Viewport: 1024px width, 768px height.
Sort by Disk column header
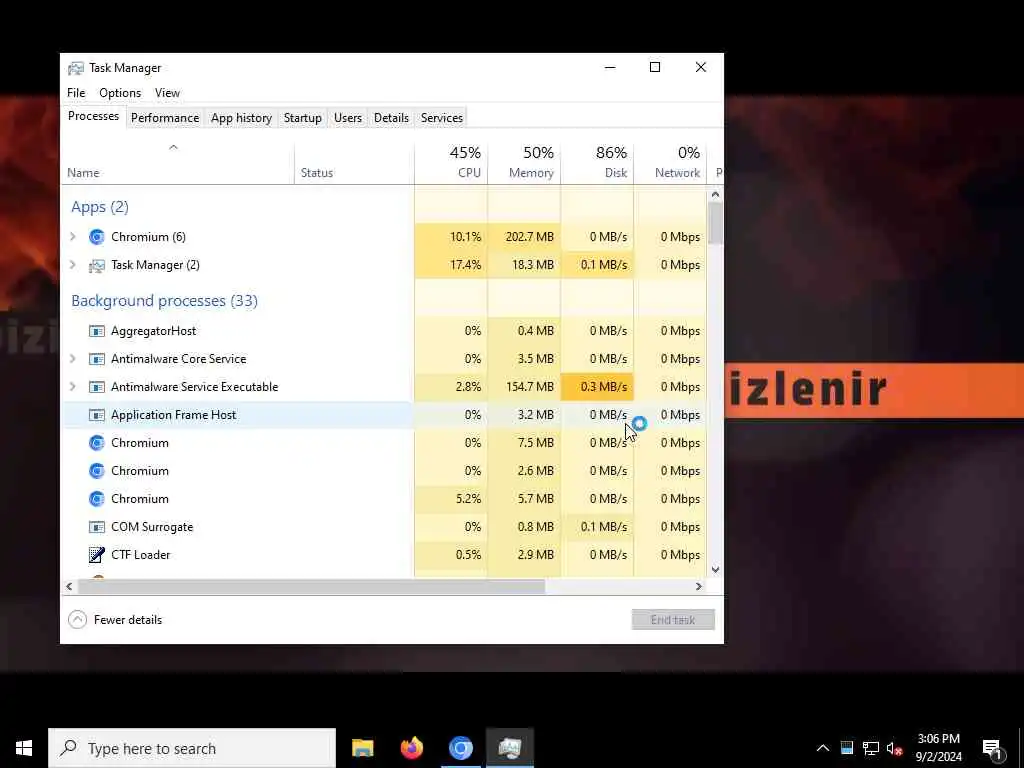(x=598, y=162)
